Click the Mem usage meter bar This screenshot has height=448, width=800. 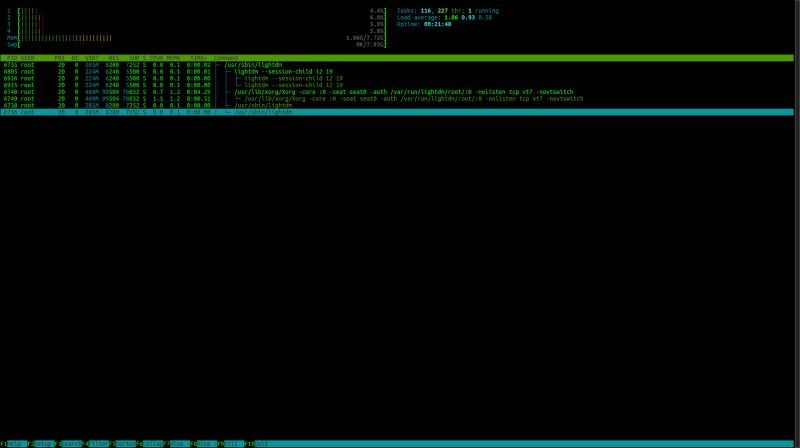[x=196, y=38]
